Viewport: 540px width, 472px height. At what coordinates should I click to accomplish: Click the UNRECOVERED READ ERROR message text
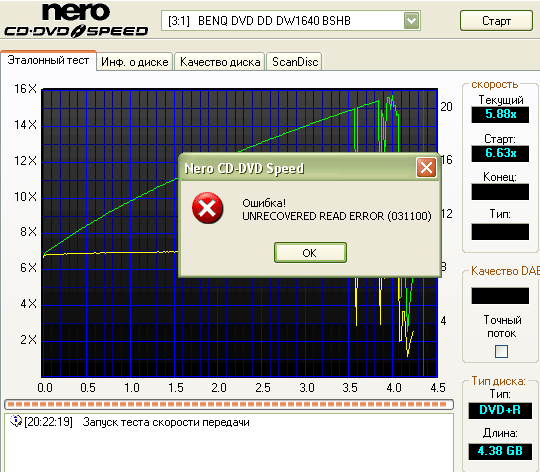[336, 216]
